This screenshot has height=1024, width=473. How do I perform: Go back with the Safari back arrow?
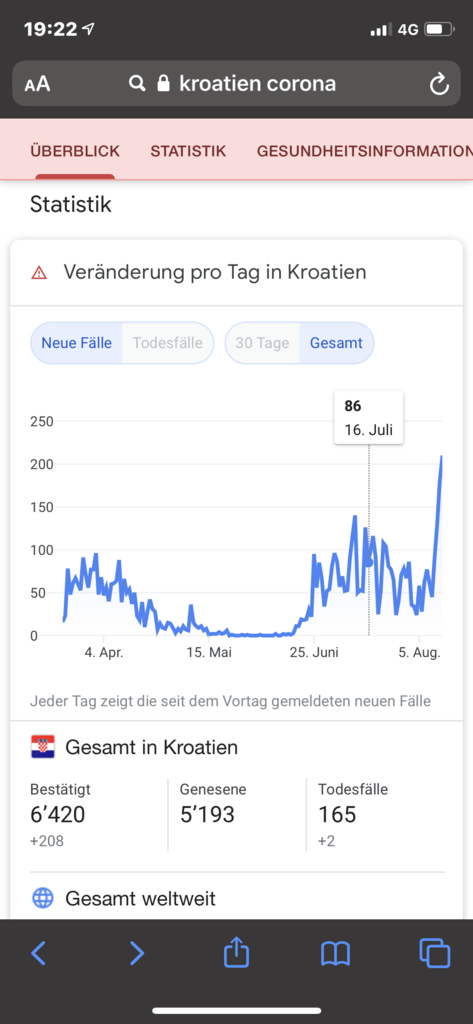point(39,953)
